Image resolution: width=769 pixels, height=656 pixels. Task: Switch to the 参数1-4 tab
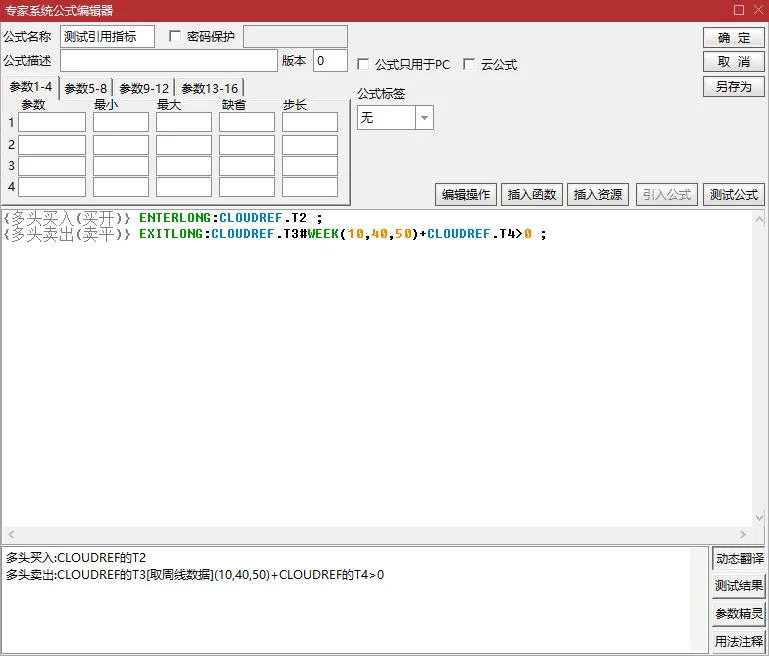30,87
